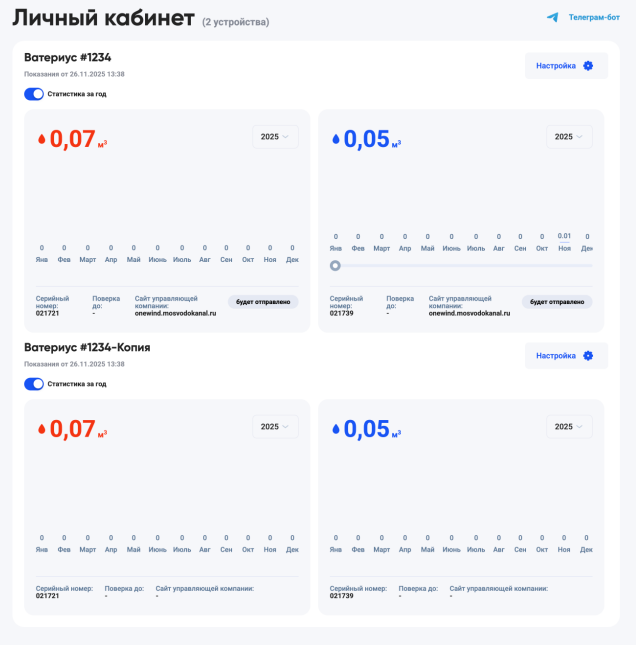Image resolution: width=636 pixels, height=645 pixels.
Task: Click the "будет отправлено" badge for meter 021739
Action: [557, 301]
